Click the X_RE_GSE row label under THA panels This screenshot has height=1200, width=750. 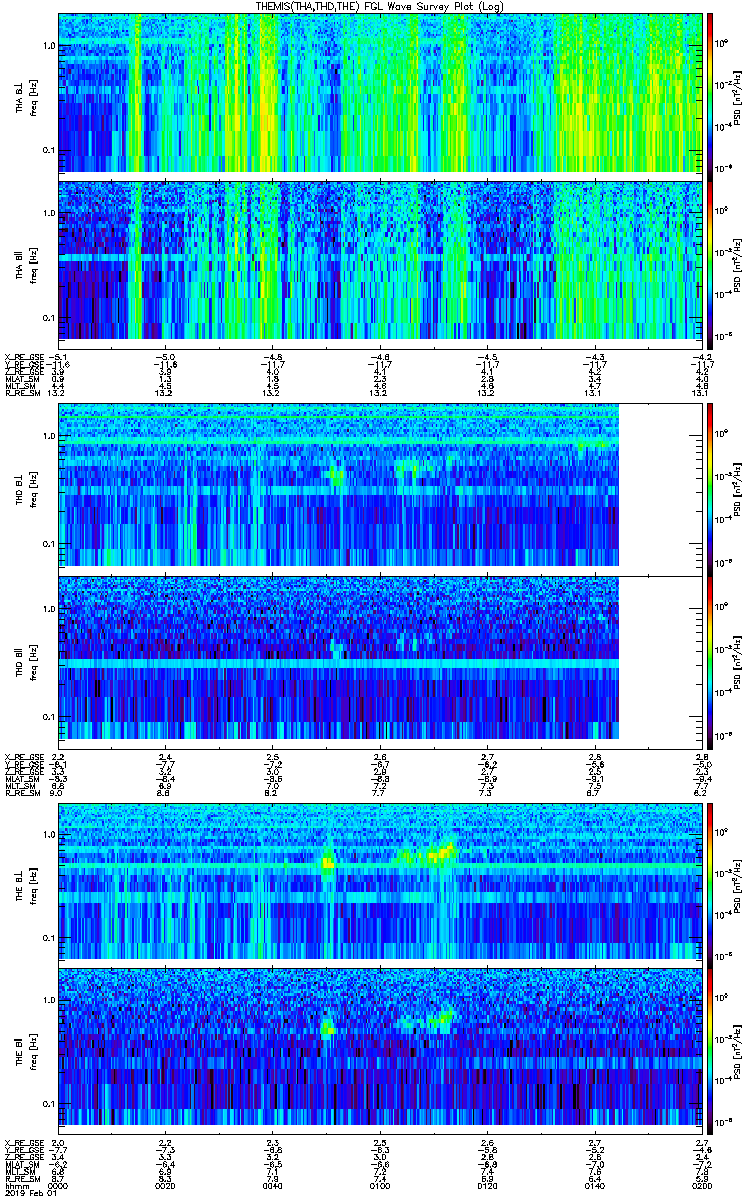coord(26,356)
